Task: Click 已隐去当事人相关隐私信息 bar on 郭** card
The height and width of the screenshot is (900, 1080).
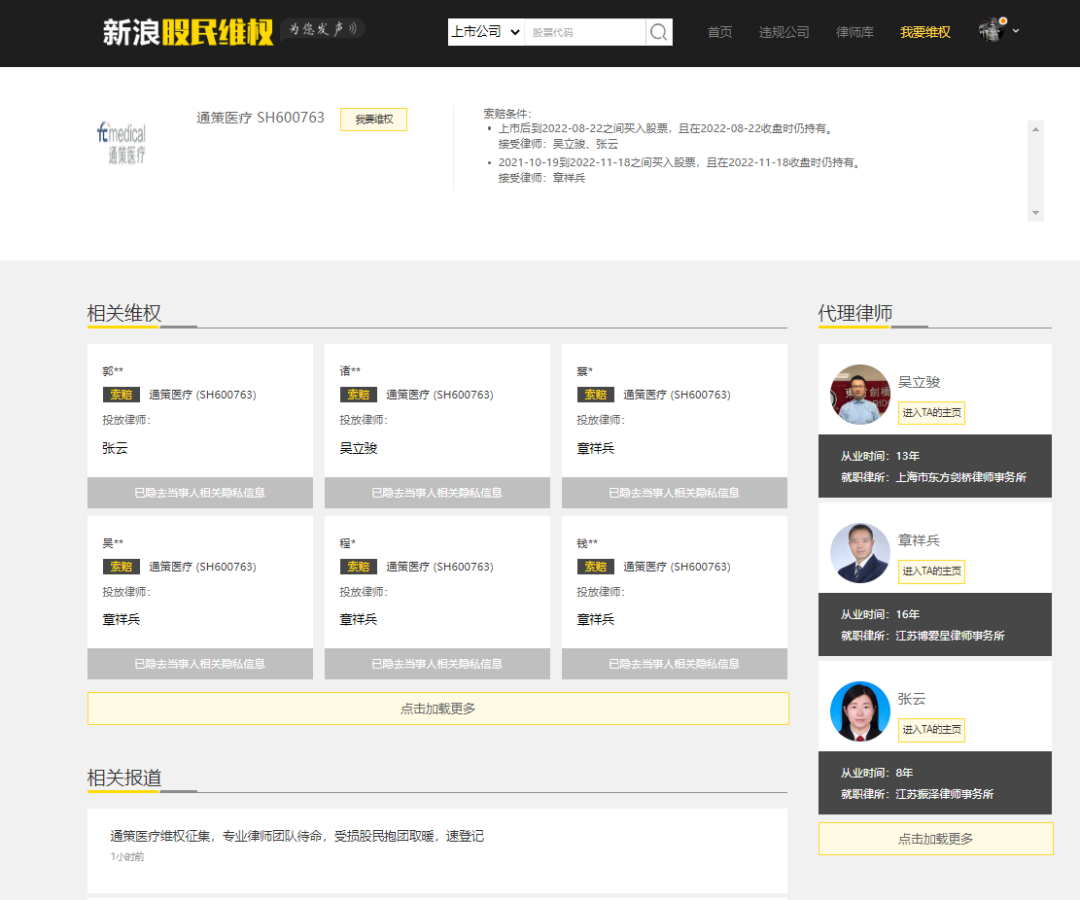Action: pyautogui.click(x=200, y=492)
